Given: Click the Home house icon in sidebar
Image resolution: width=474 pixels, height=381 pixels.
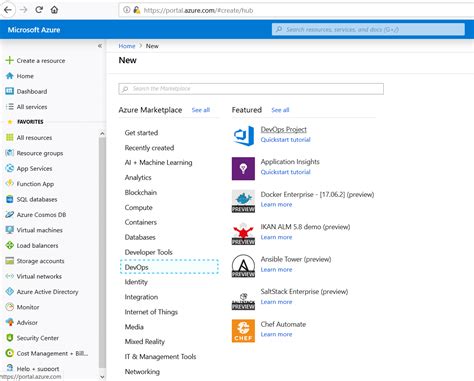Looking at the screenshot, I should (x=10, y=76).
